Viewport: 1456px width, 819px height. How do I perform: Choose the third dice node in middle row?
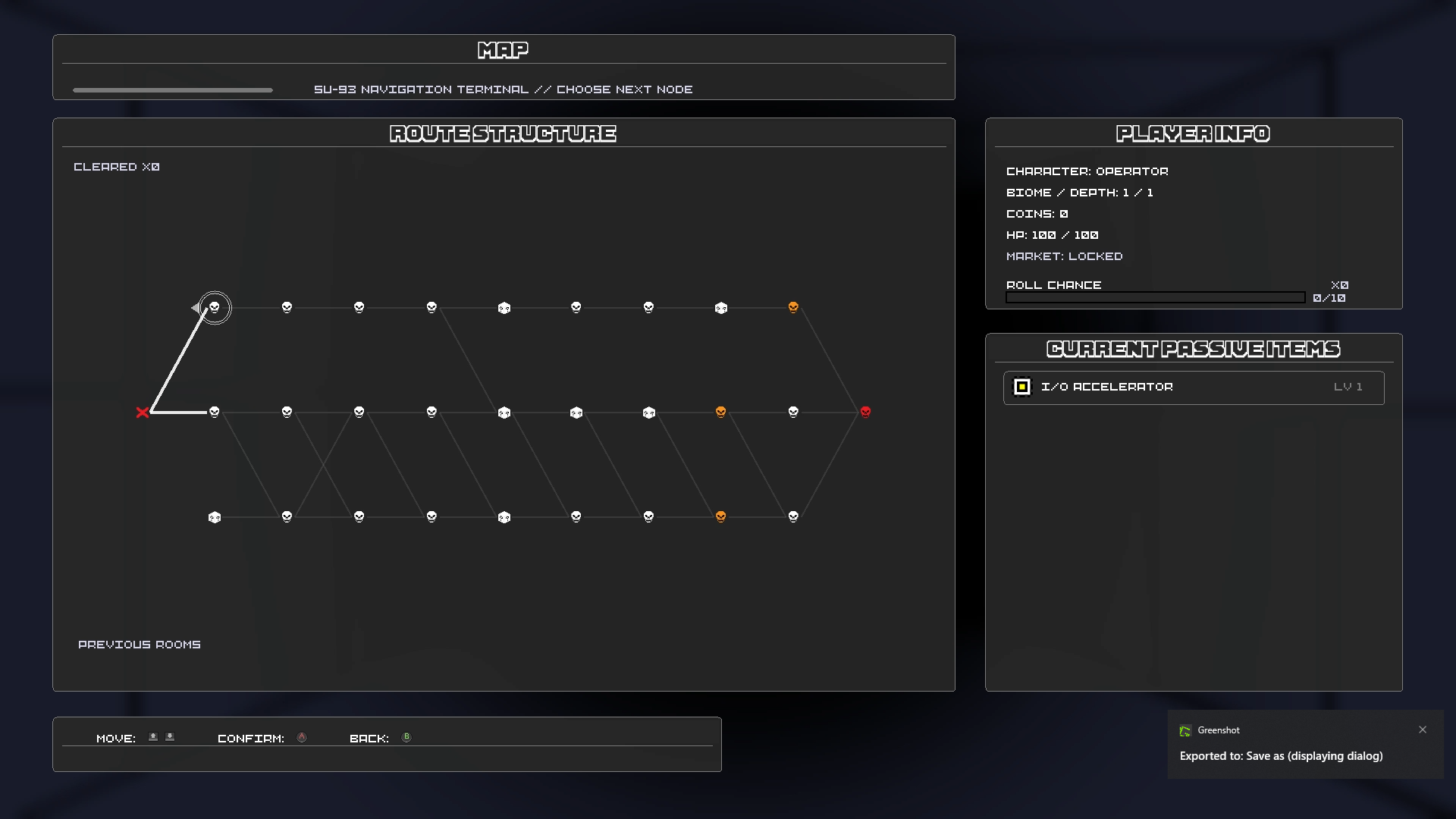coord(649,413)
